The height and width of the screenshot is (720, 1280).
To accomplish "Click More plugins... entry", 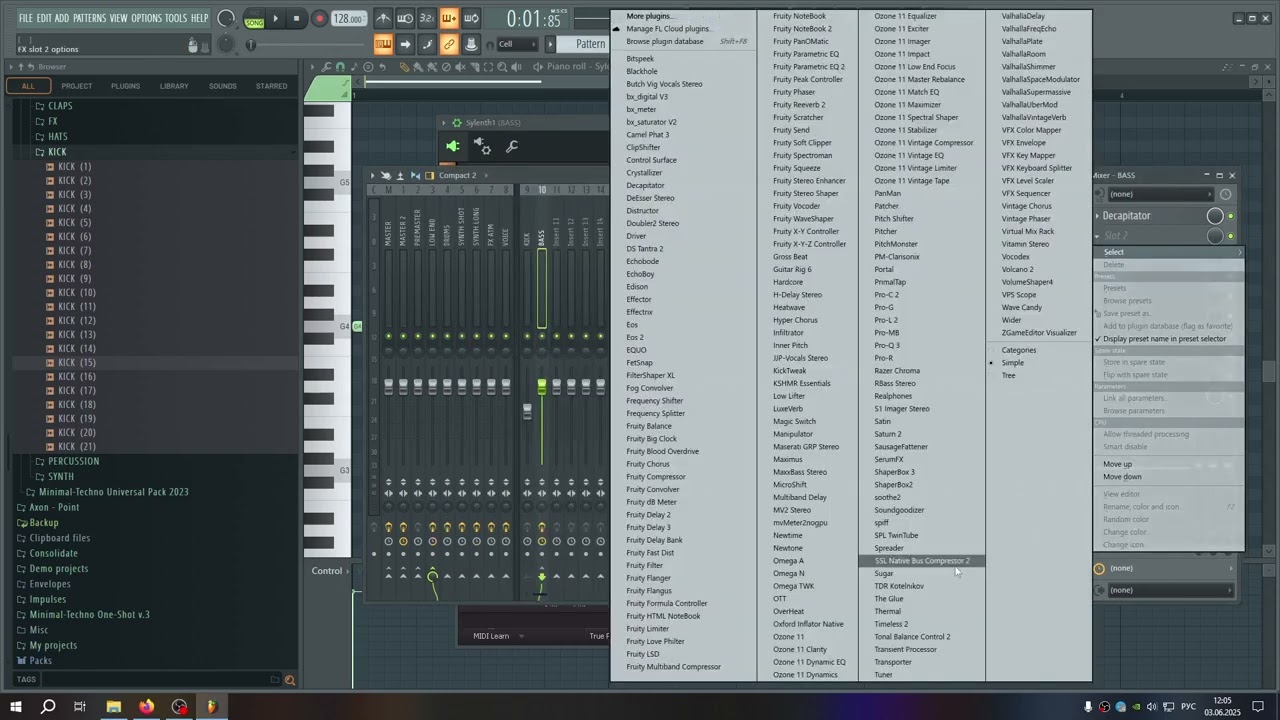I will coord(649,16).
